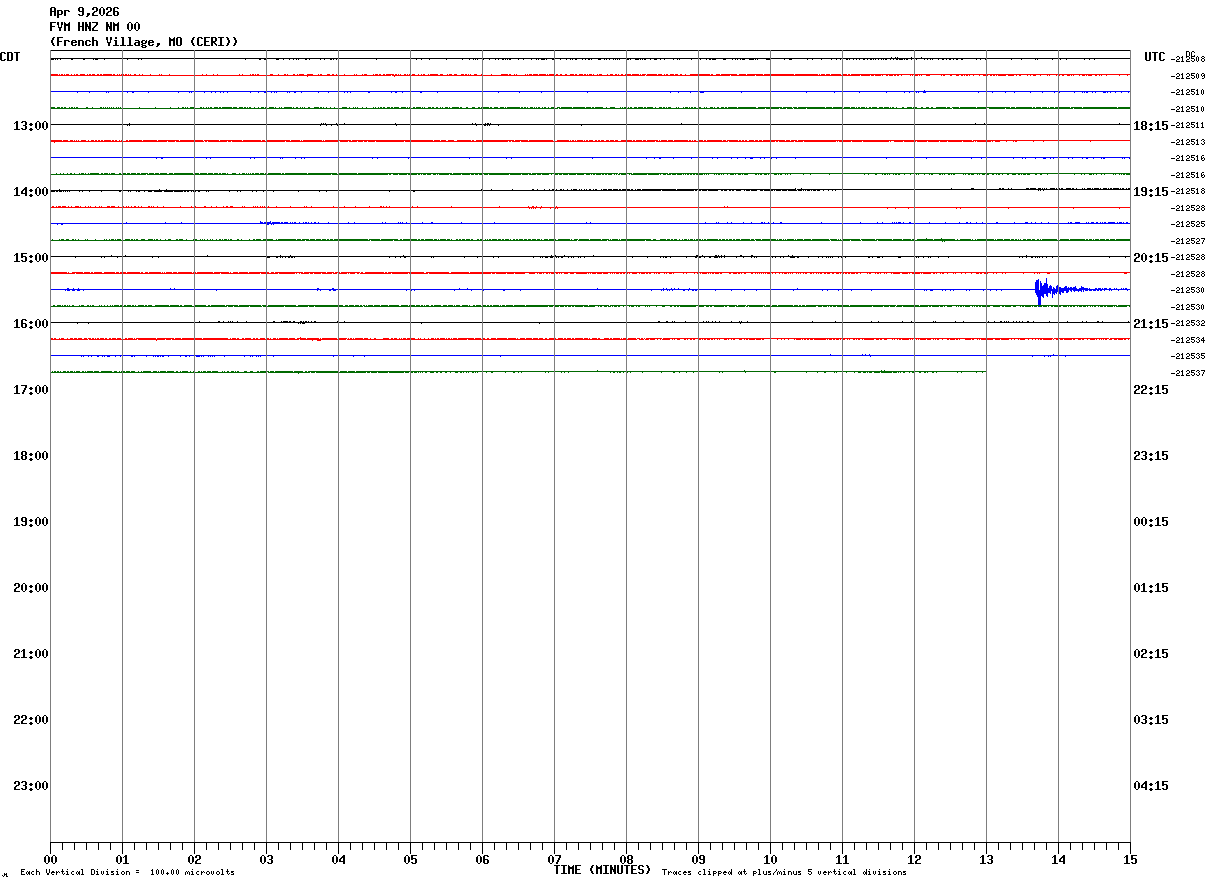Click the 13:00 CDT hour label

pos(31,125)
